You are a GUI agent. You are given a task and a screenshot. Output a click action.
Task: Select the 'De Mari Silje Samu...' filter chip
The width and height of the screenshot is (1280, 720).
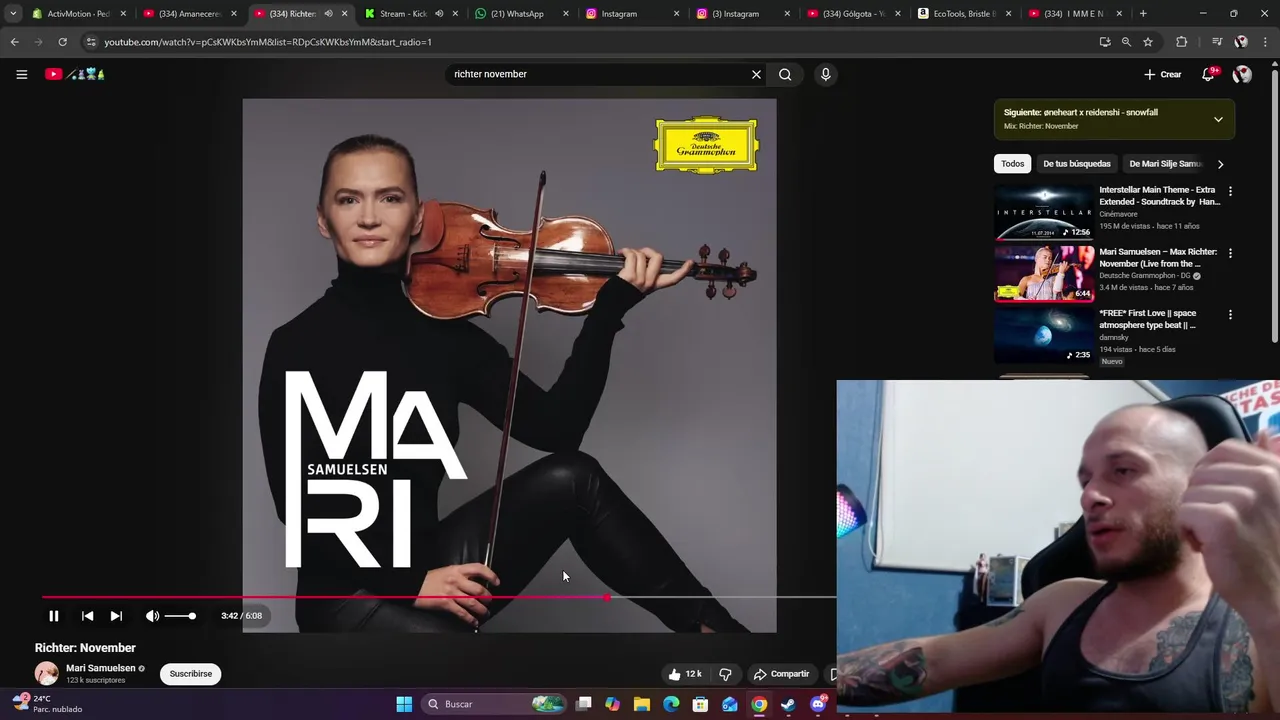[1165, 164]
